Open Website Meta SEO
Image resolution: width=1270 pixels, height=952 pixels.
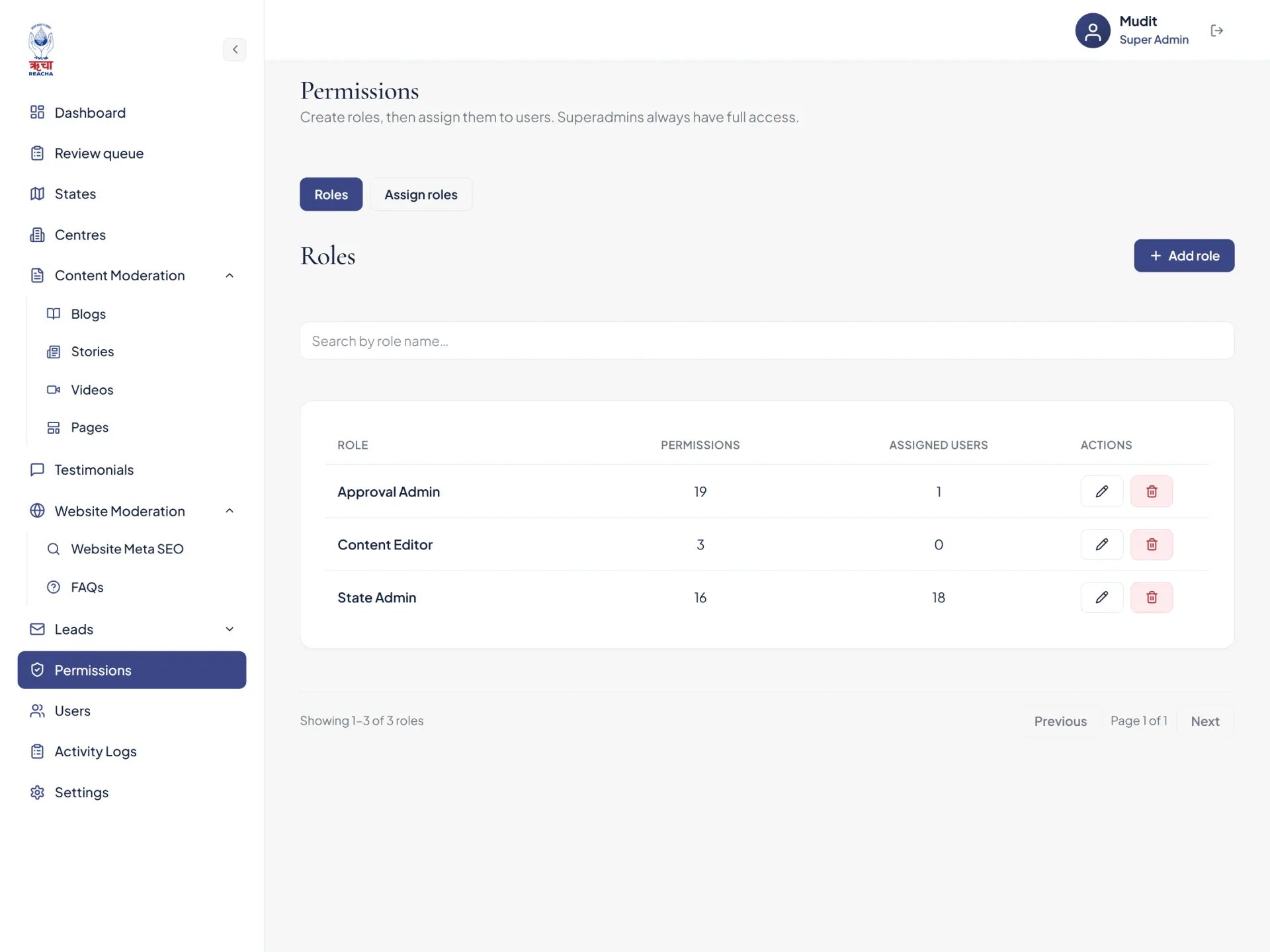[139, 549]
